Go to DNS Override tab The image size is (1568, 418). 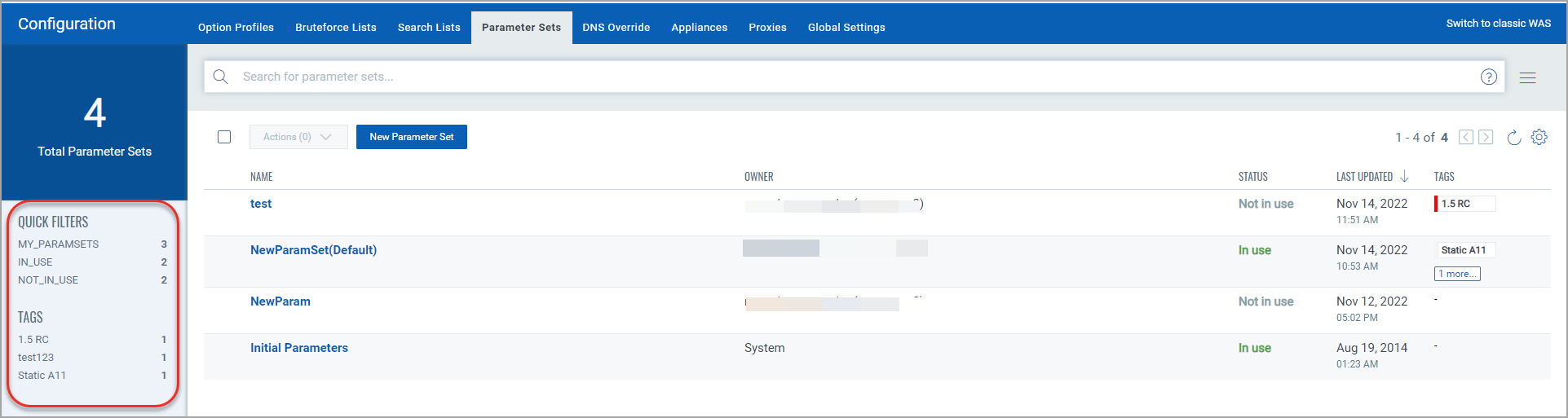(616, 27)
